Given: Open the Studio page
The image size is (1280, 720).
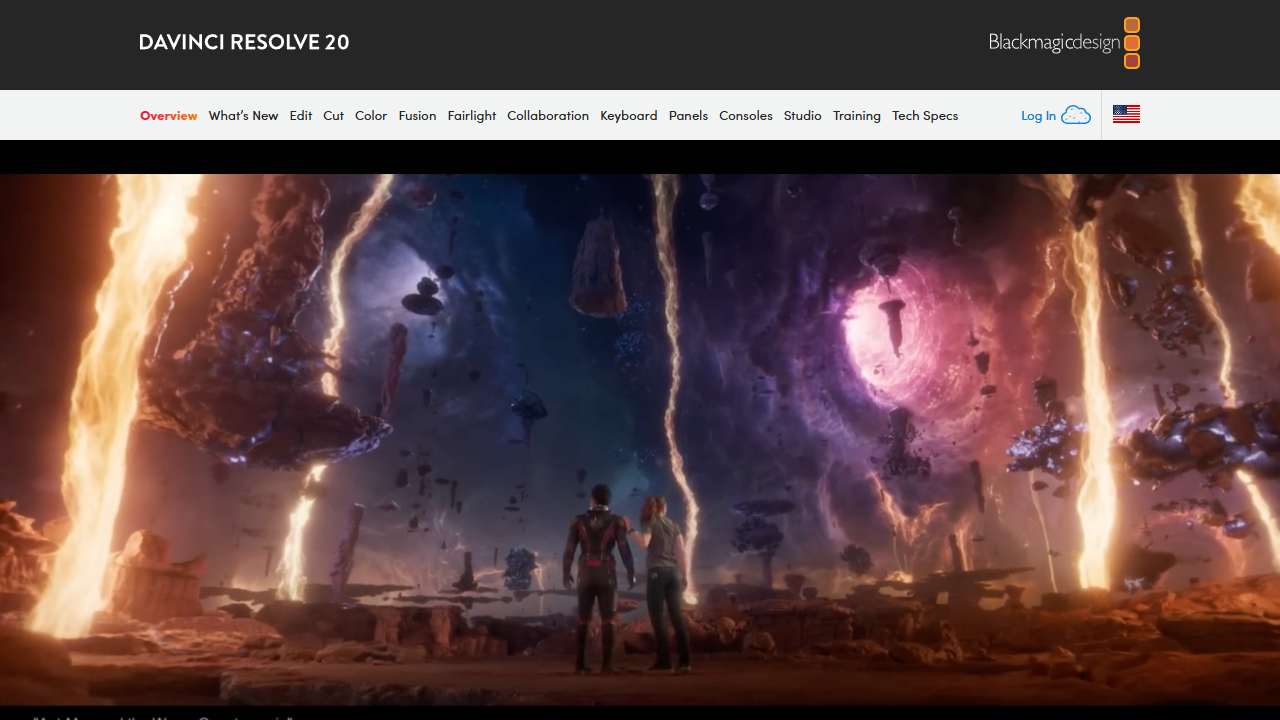Looking at the screenshot, I should pos(803,116).
